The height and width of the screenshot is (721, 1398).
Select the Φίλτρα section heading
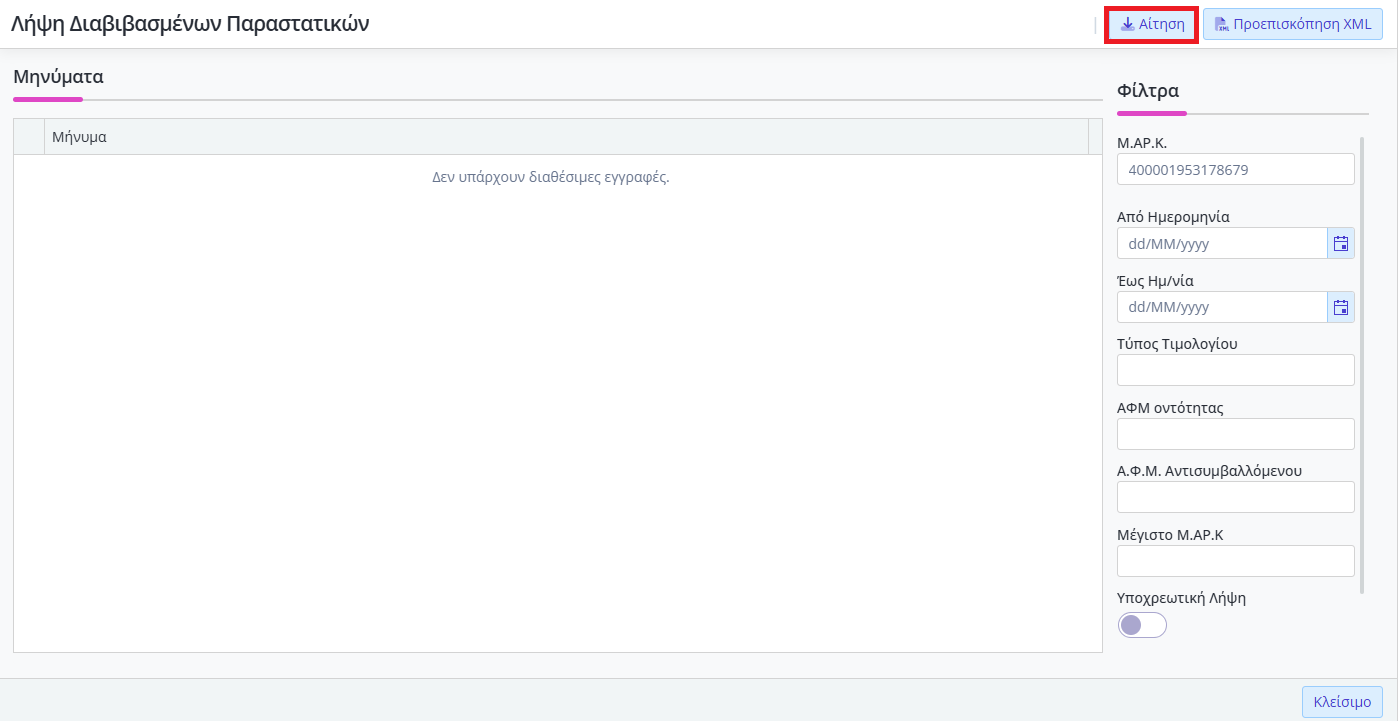click(x=1147, y=91)
